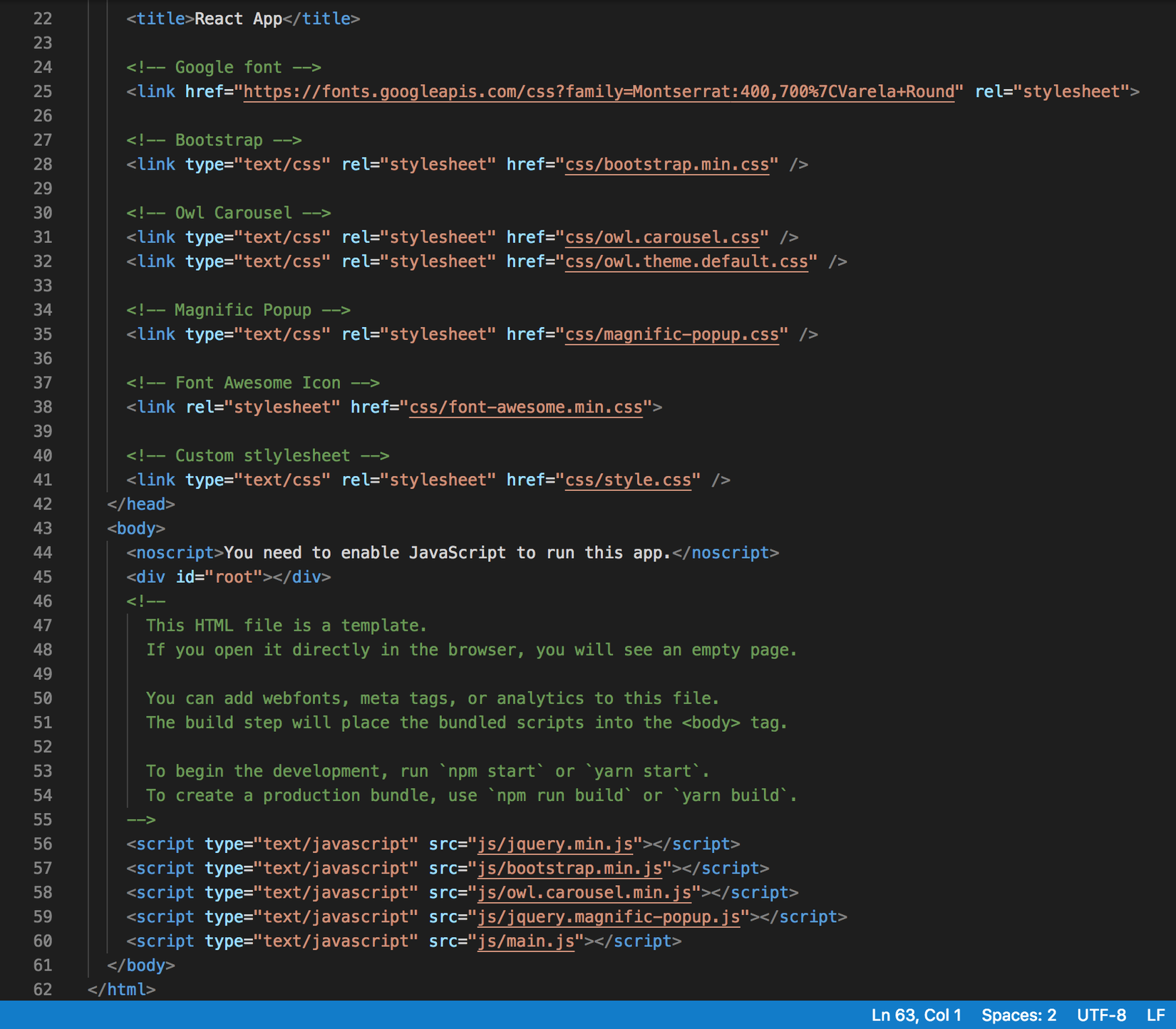1176x1029 pixels.
Task: Click the 'Owl Carousel' comment
Action: point(229,213)
